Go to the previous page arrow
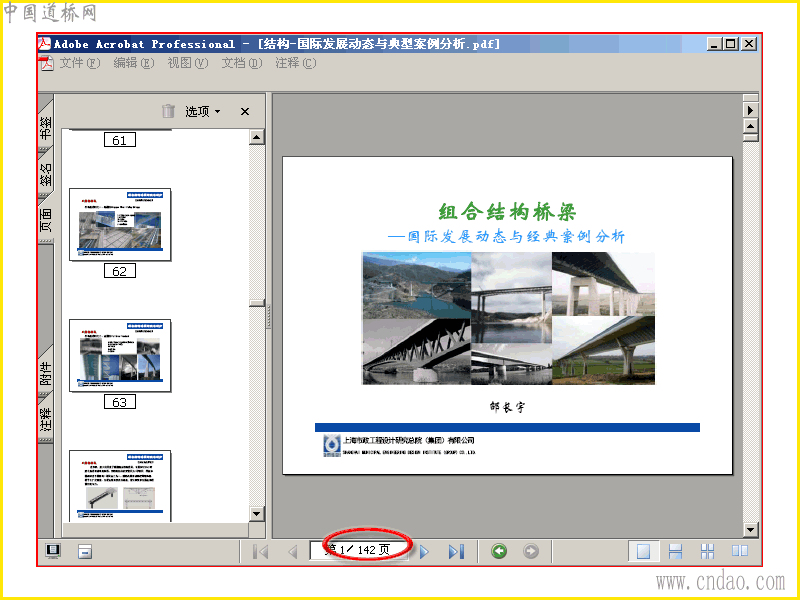800x600 pixels. pos(292,552)
